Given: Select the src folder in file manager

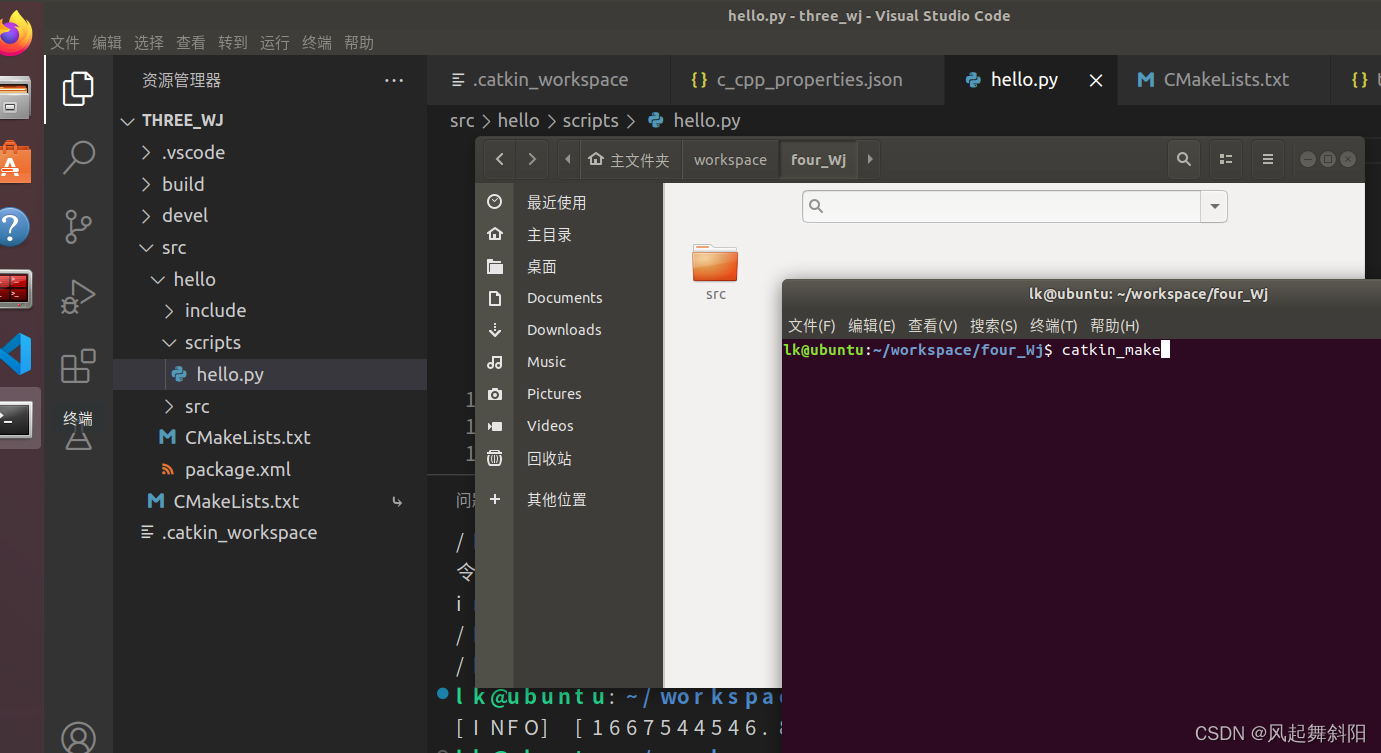Looking at the screenshot, I should [x=715, y=272].
